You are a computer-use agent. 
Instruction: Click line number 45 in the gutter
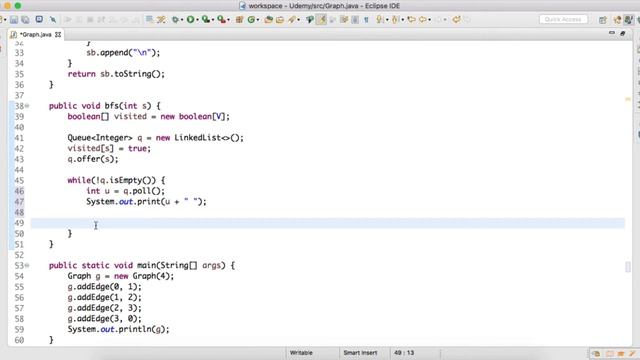(x=19, y=180)
